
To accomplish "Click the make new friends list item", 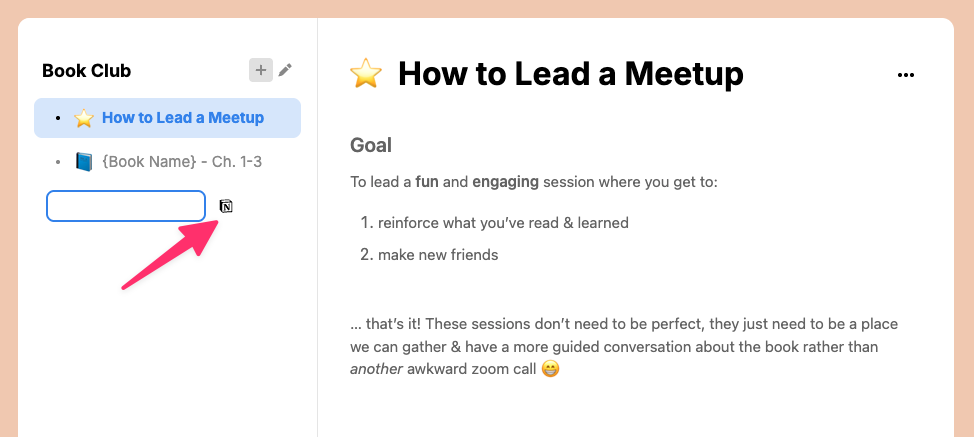I will coord(438,255).
